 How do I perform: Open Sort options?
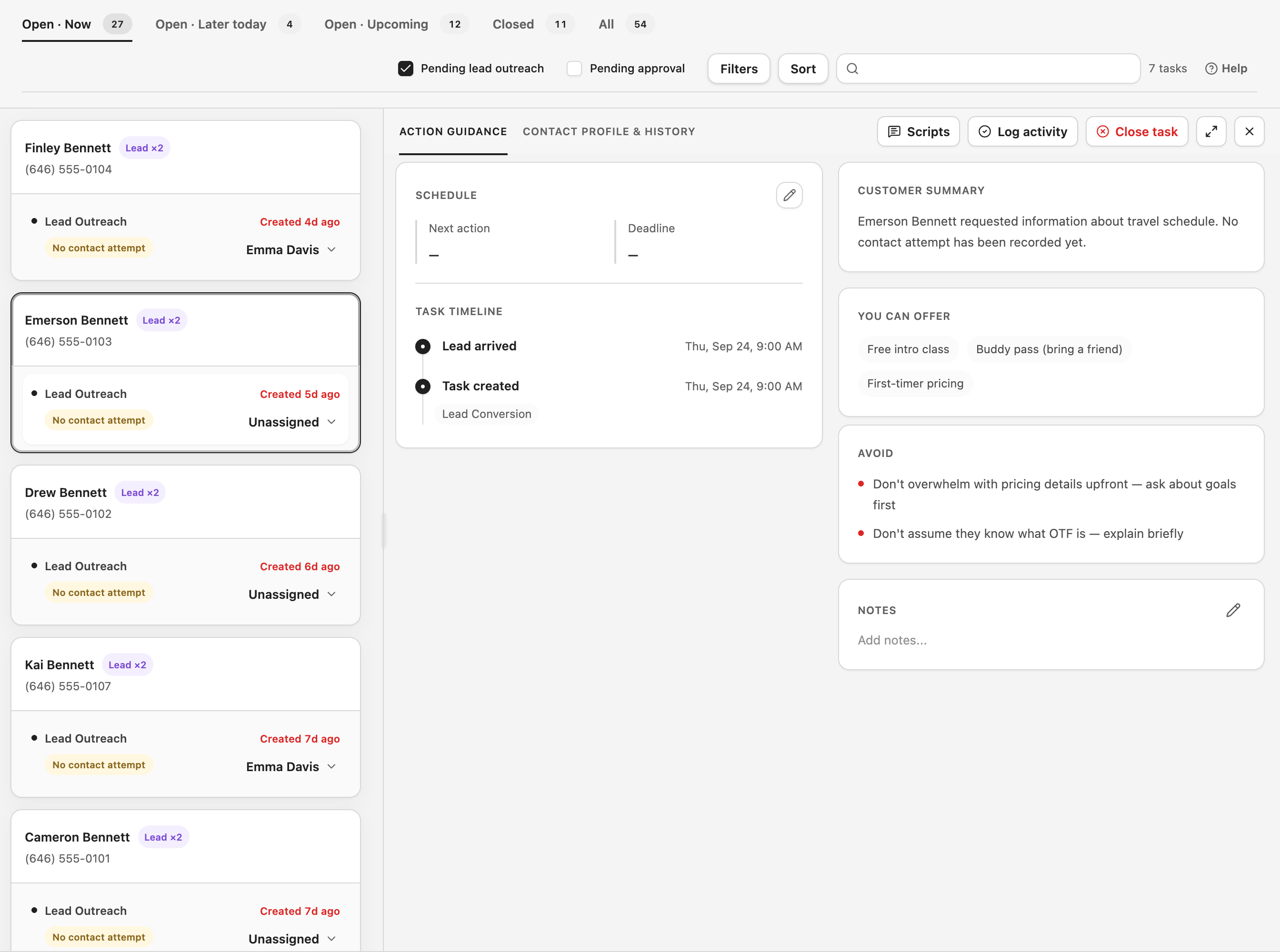coord(802,69)
